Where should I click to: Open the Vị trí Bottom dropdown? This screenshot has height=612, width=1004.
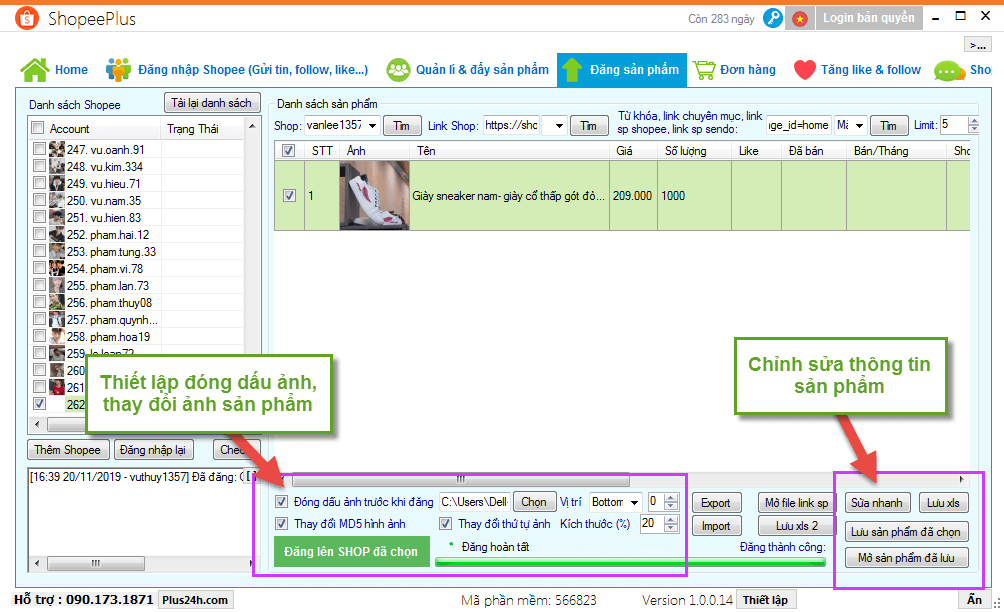[634, 501]
